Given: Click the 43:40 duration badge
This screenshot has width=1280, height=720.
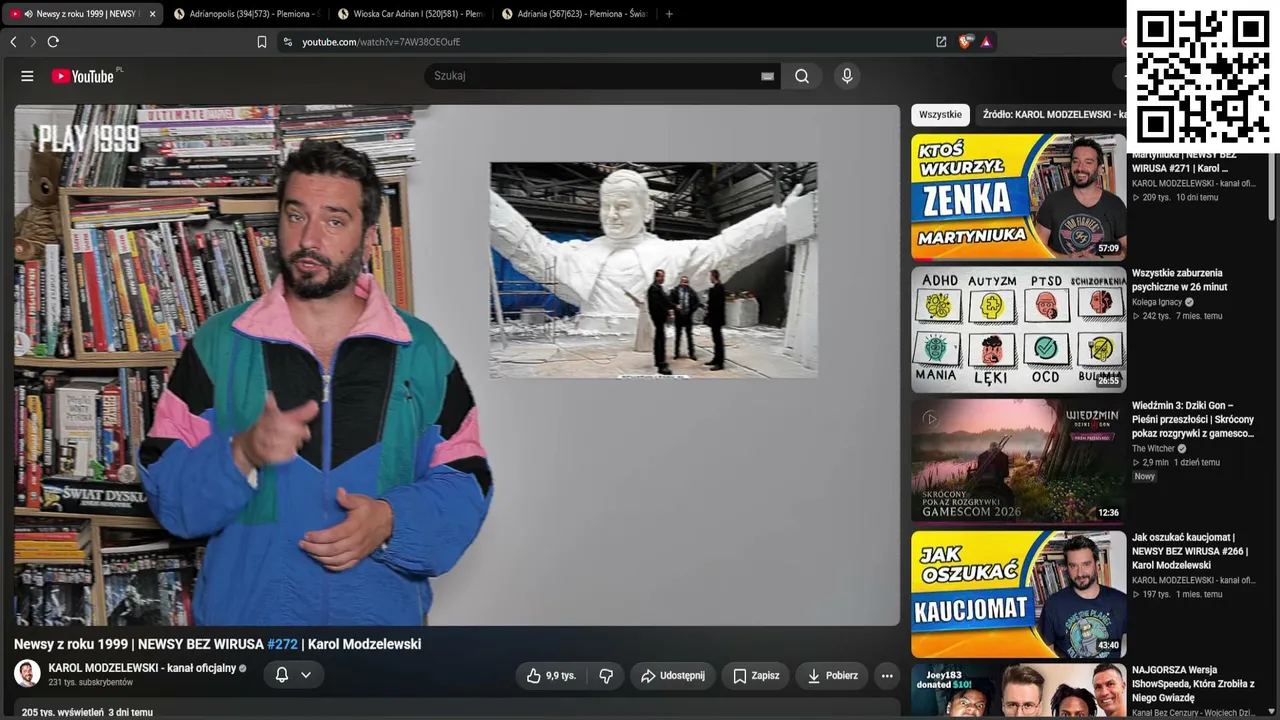Looking at the screenshot, I should [x=1108, y=645].
